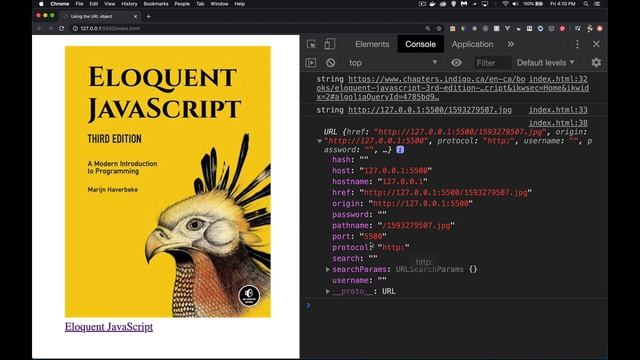The height and width of the screenshot is (360, 640).
Task: Follow the 'Eloquent JavaScript' page link
Action: click(109, 327)
